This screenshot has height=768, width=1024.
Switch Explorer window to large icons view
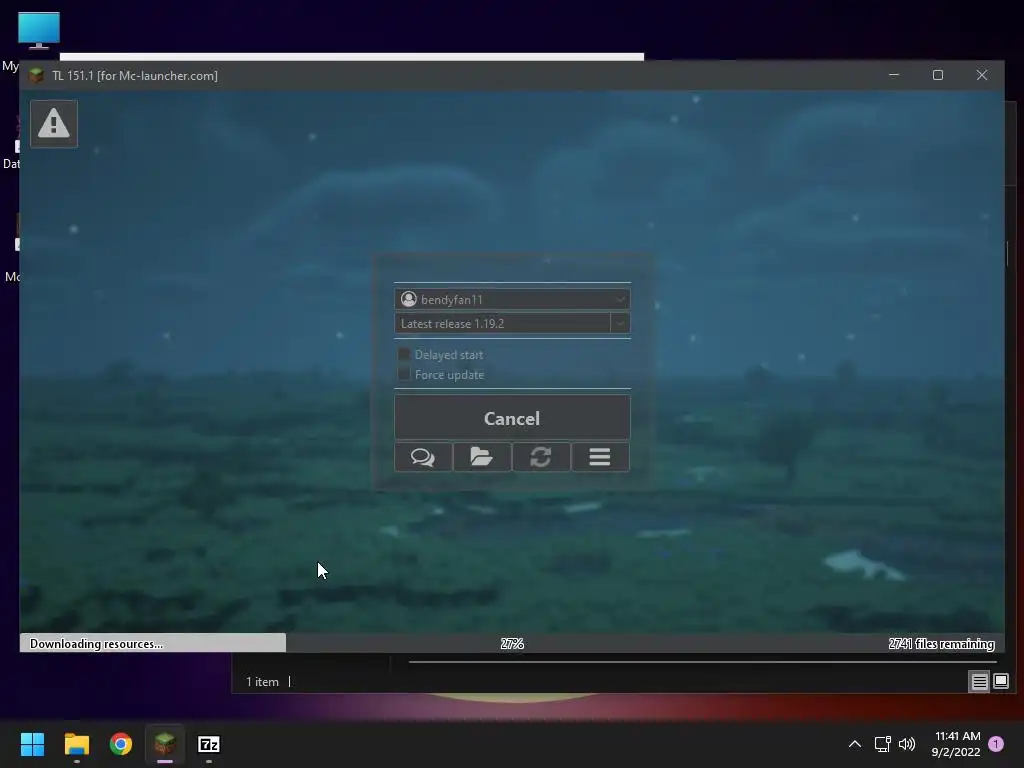tap(1000, 682)
